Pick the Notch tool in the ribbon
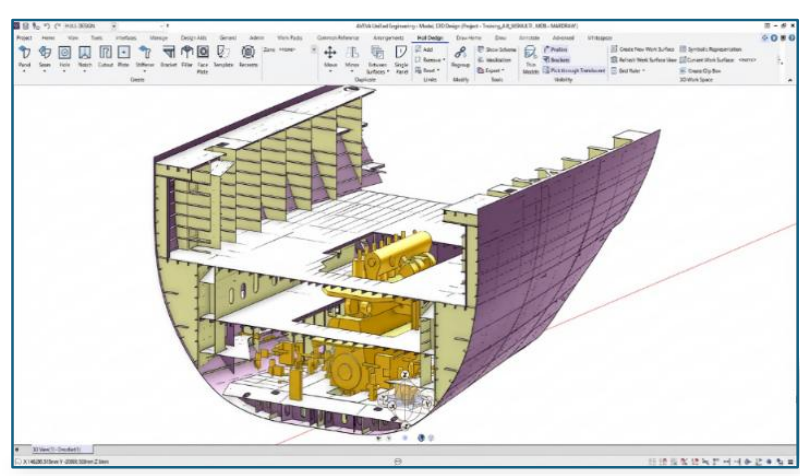Screen dimensions: 800x476 click(x=85, y=52)
